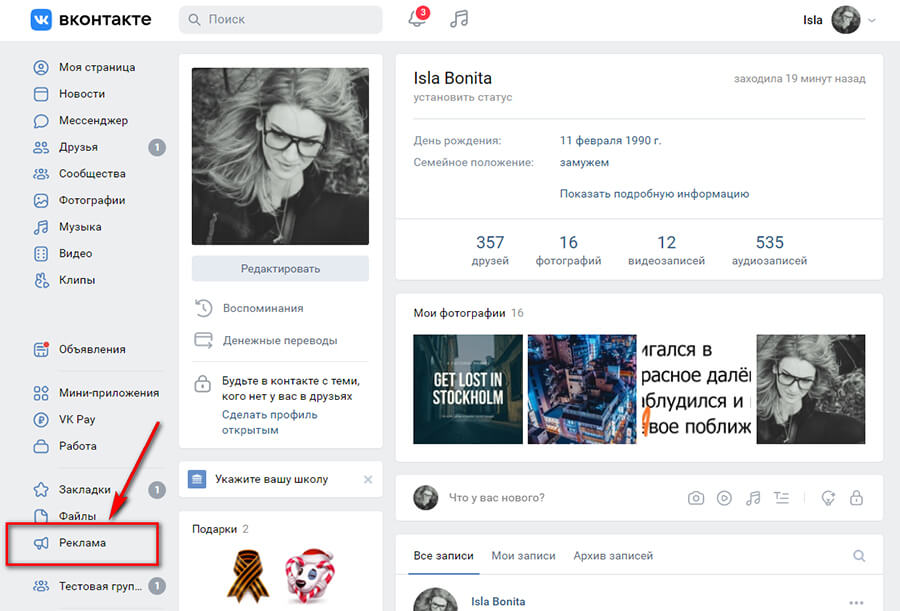Click установить статус link
The height and width of the screenshot is (611, 900).
[x=463, y=98]
